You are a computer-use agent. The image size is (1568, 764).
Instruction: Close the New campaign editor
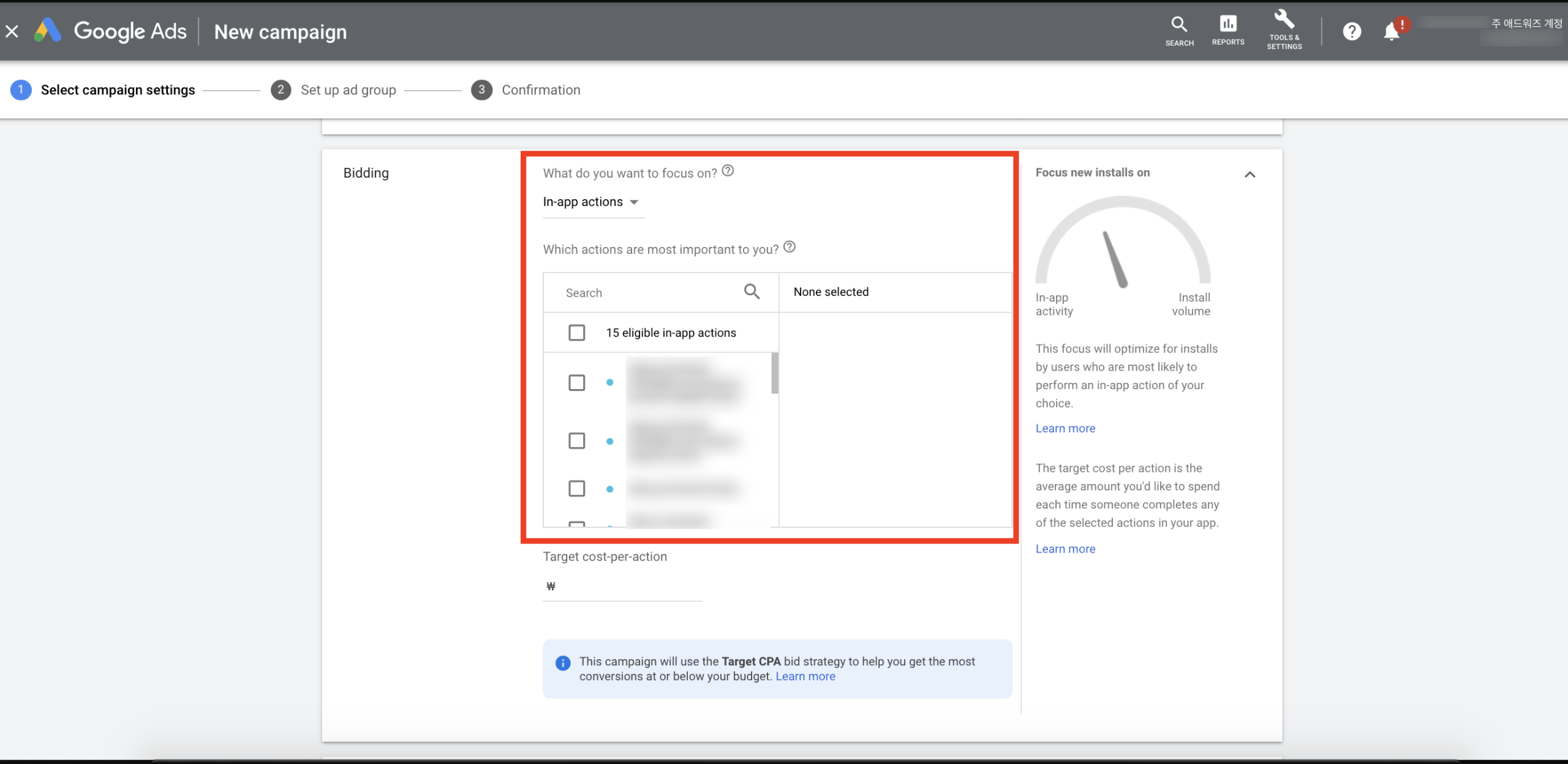click(x=12, y=31)
